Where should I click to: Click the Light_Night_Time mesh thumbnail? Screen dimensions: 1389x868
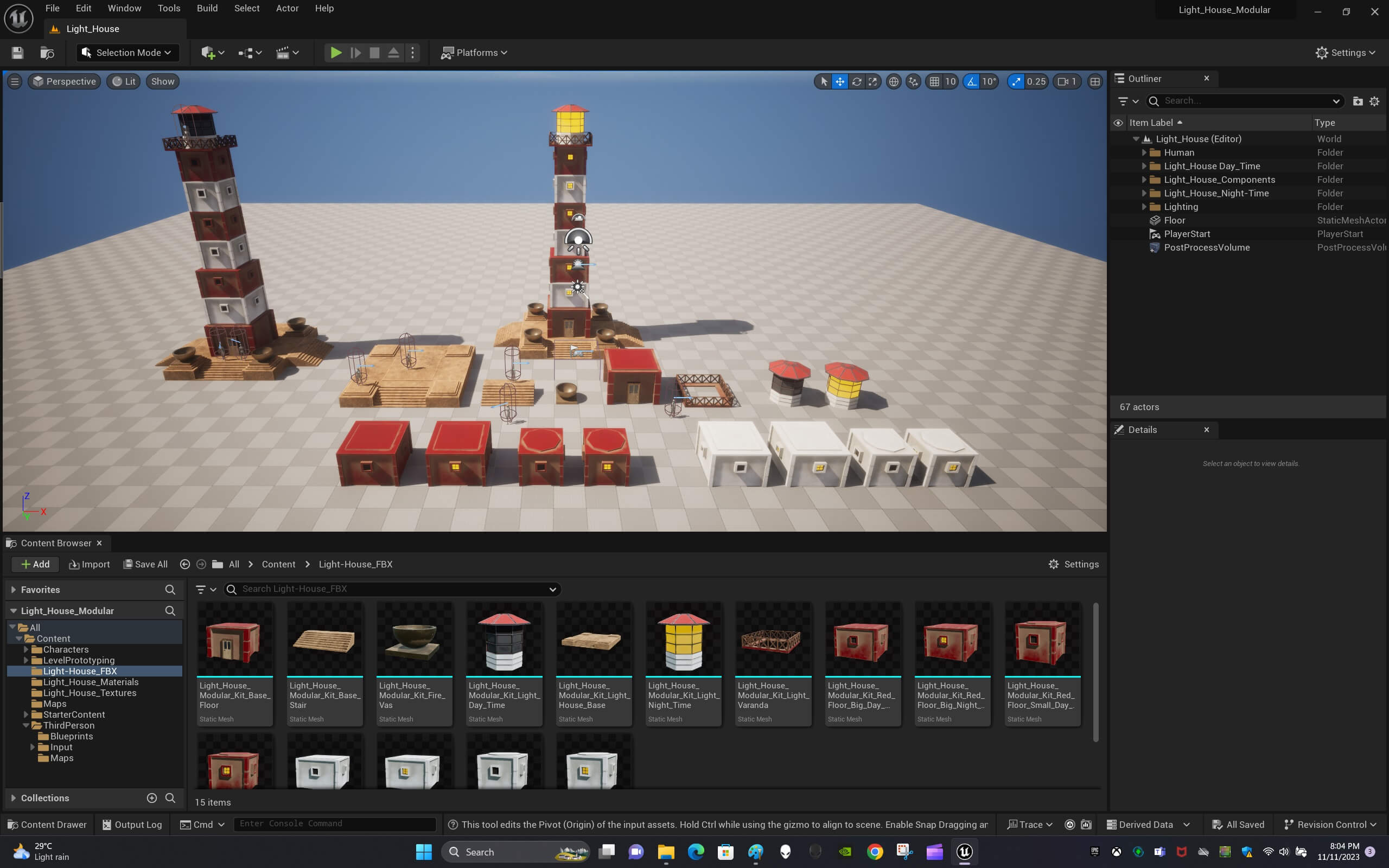pos(683,641)
